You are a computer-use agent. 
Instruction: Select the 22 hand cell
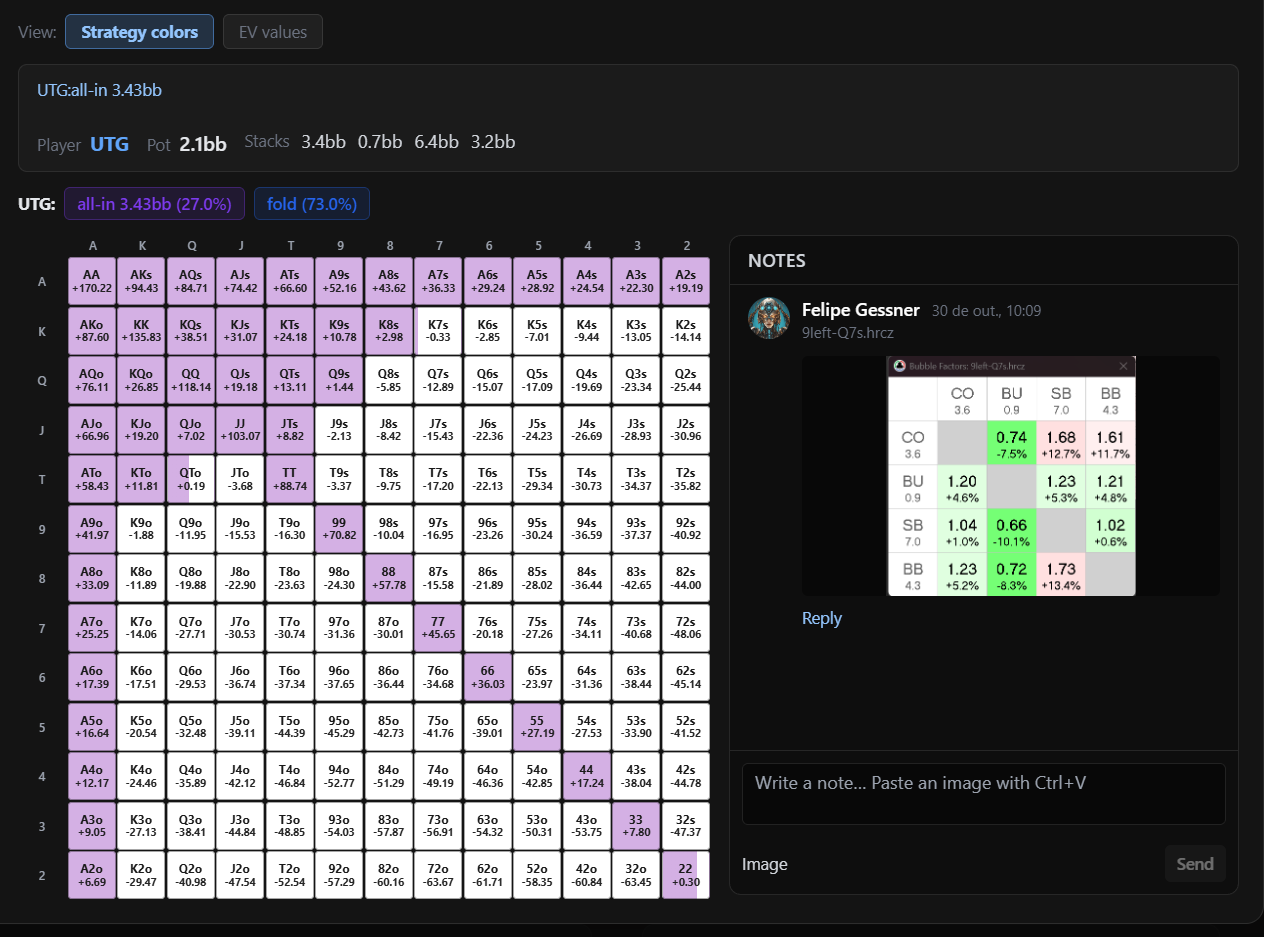click(685, 875)
